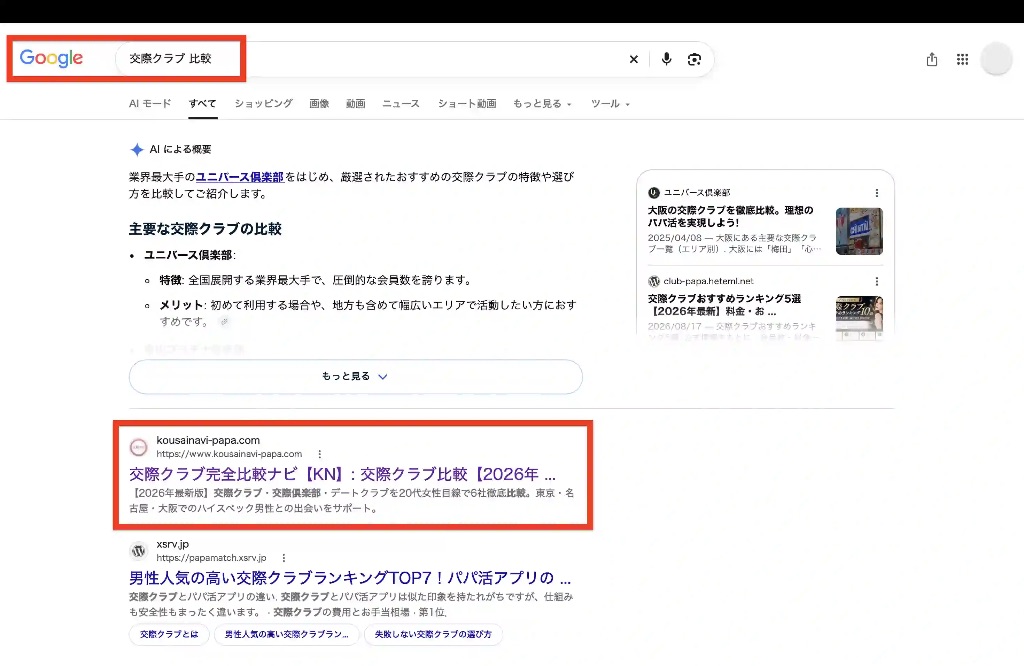1024x666 pixels.
Task: Expand AI overview with もっと見る button
Action: (355, 377)
